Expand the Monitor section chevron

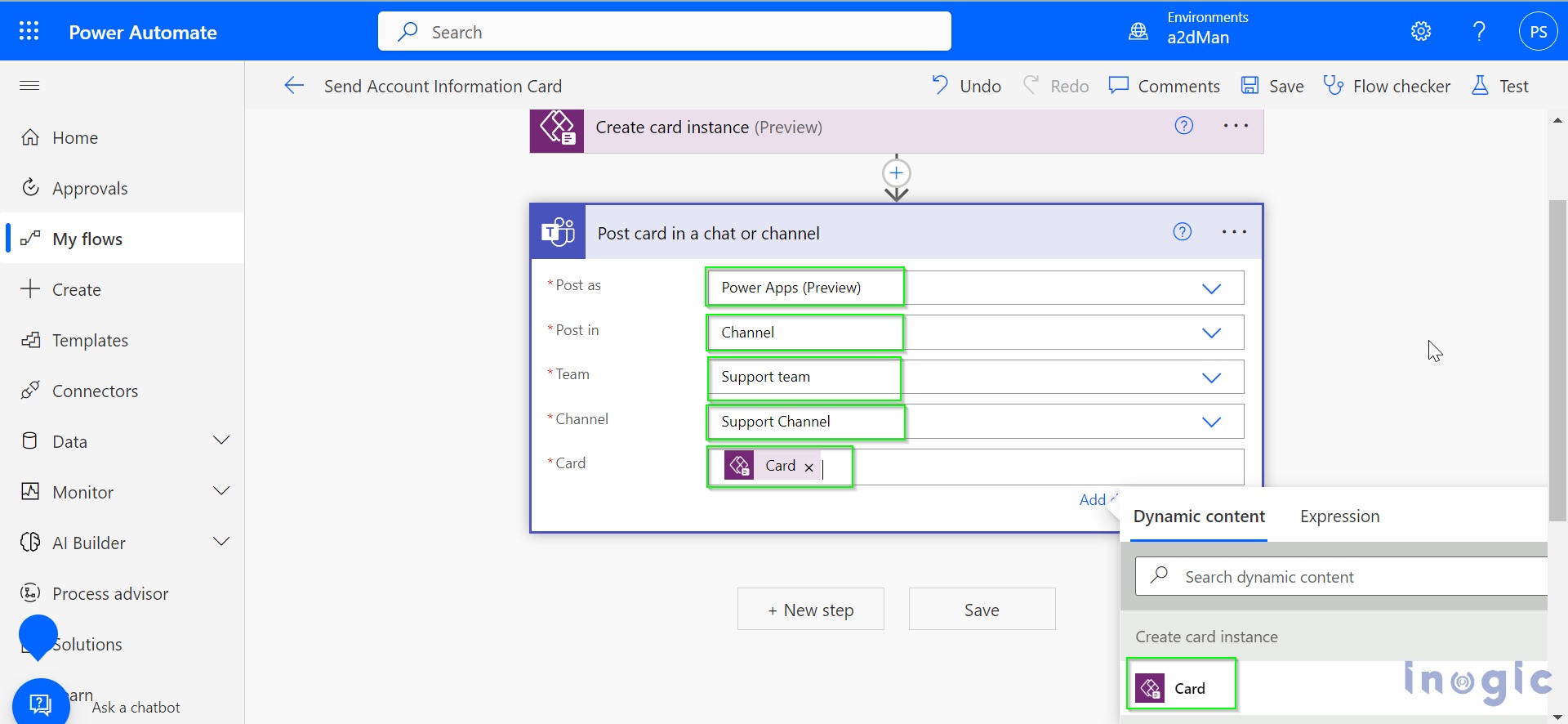point(221,491)
